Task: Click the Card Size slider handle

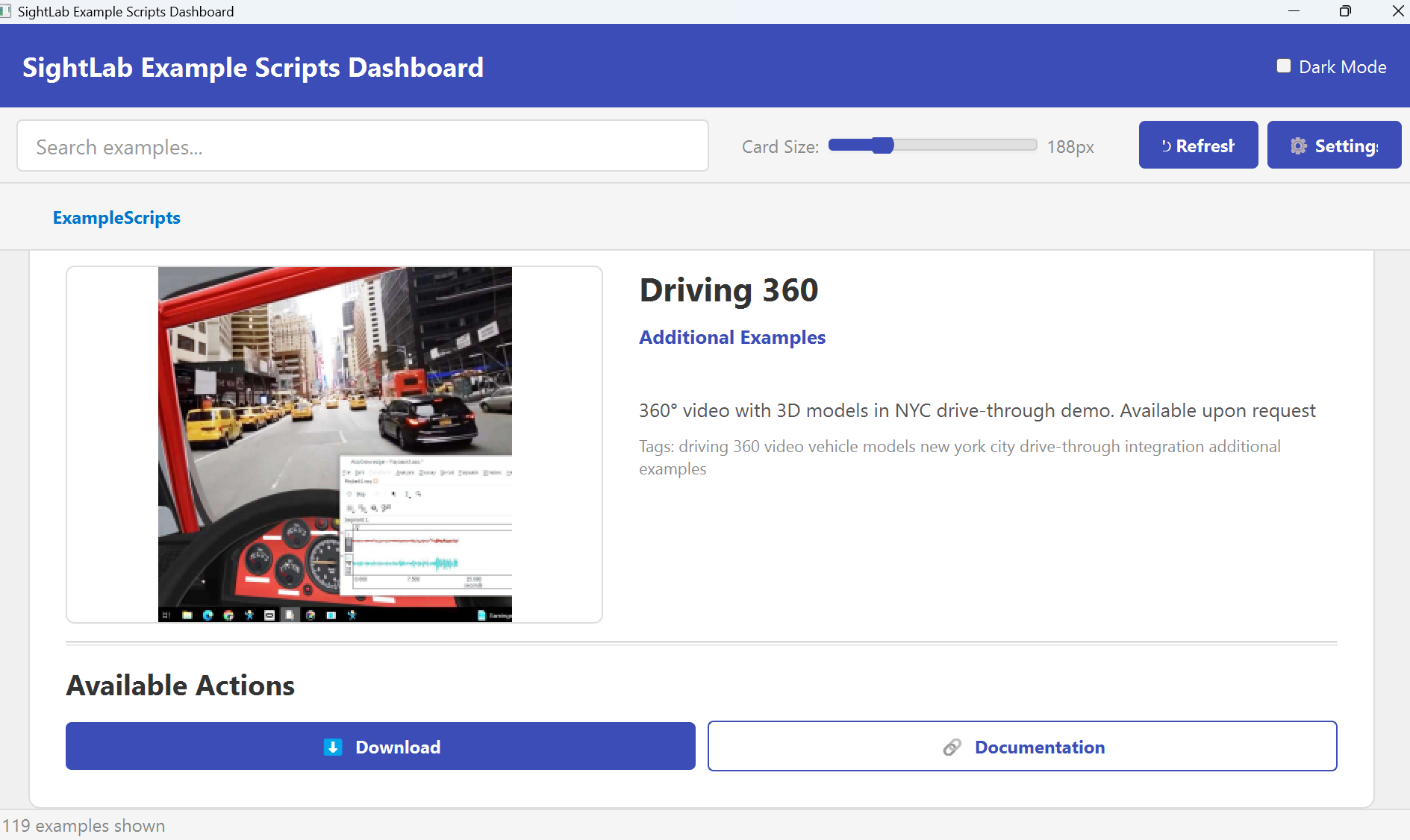Action: click(882, 145)
